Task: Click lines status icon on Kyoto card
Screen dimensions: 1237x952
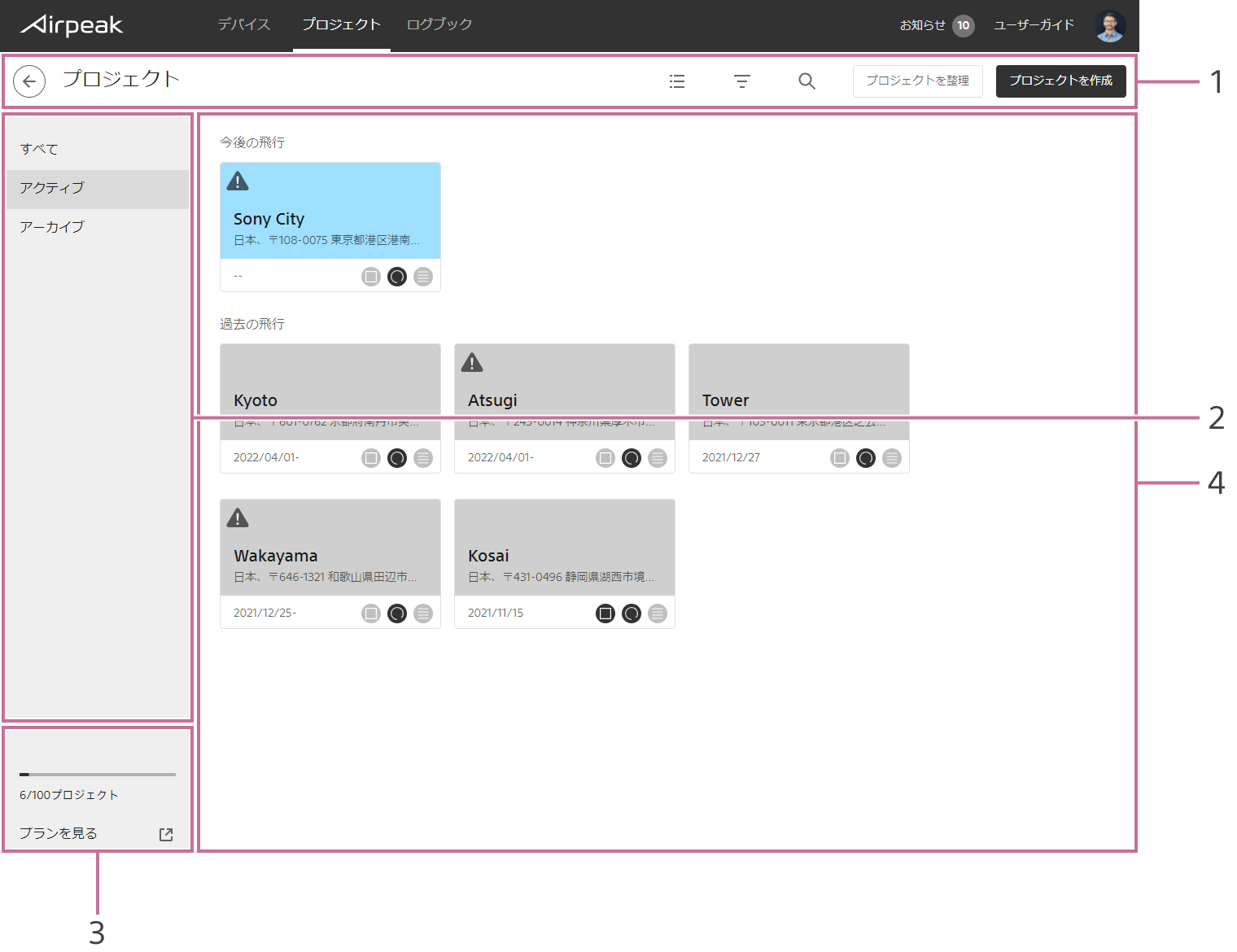Action: point(423,458)
